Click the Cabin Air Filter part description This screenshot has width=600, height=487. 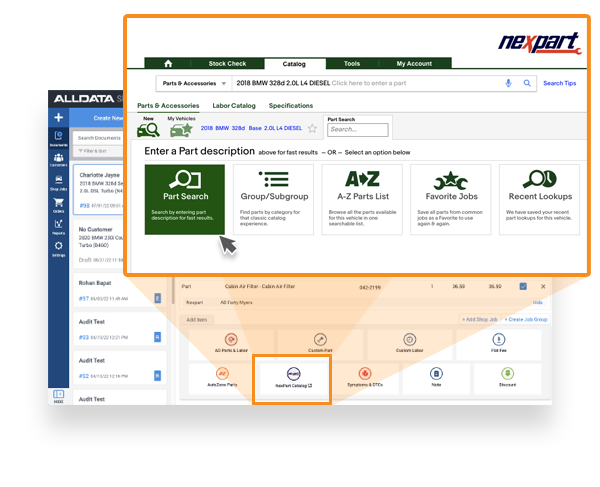tap(260, 286)
